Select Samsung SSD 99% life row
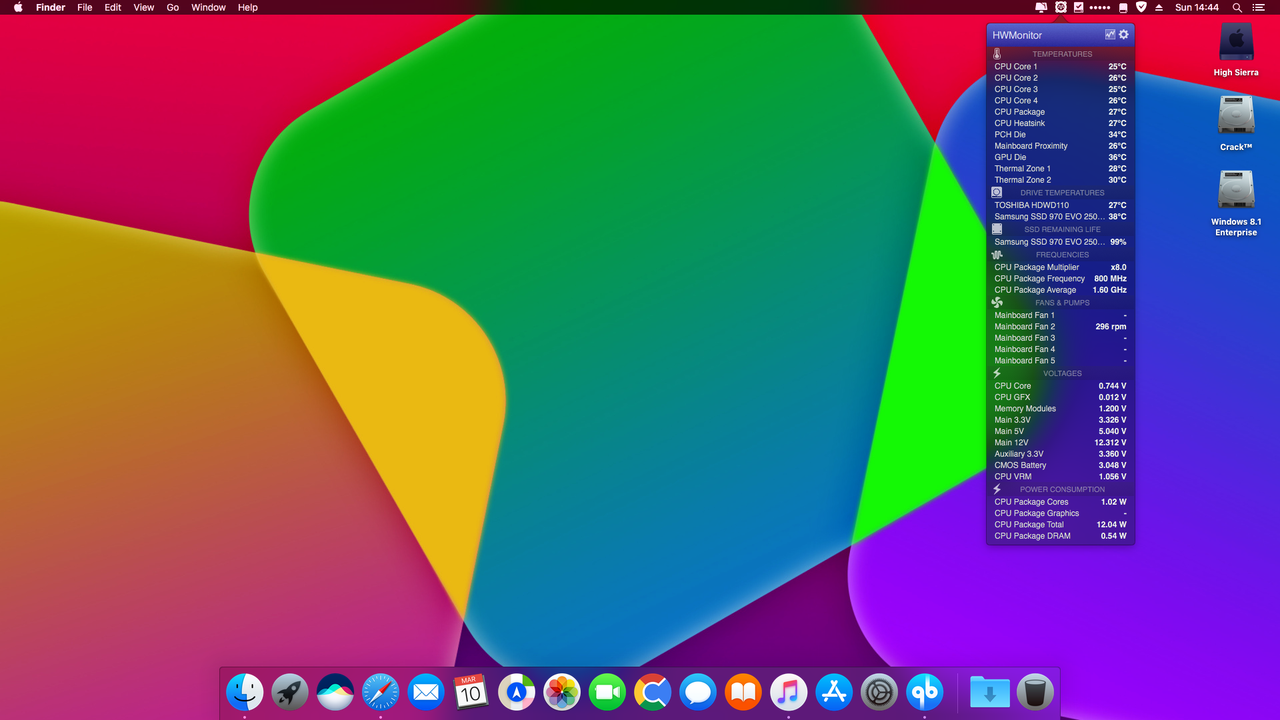 pyautogui.click(x=1060, y=242)
